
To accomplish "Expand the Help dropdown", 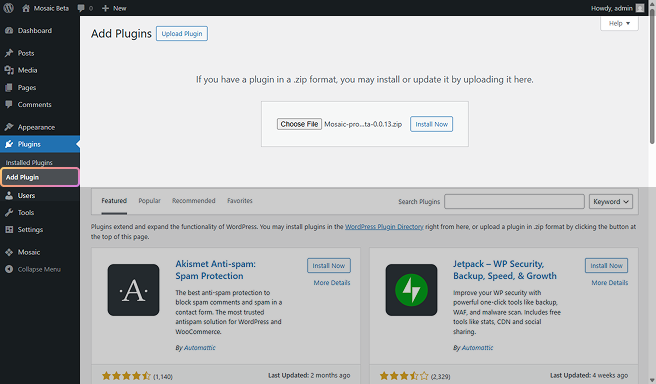I will click(x=619, y=23).
